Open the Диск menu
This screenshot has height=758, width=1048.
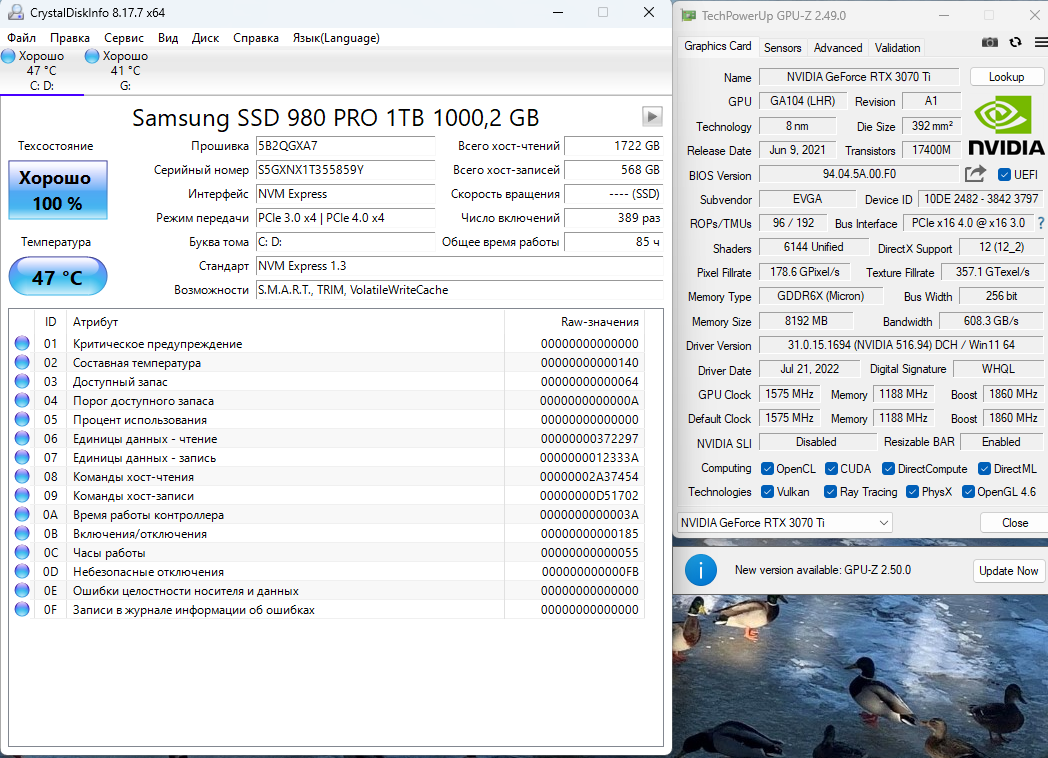pyautogui.click(x=205, y=38)
